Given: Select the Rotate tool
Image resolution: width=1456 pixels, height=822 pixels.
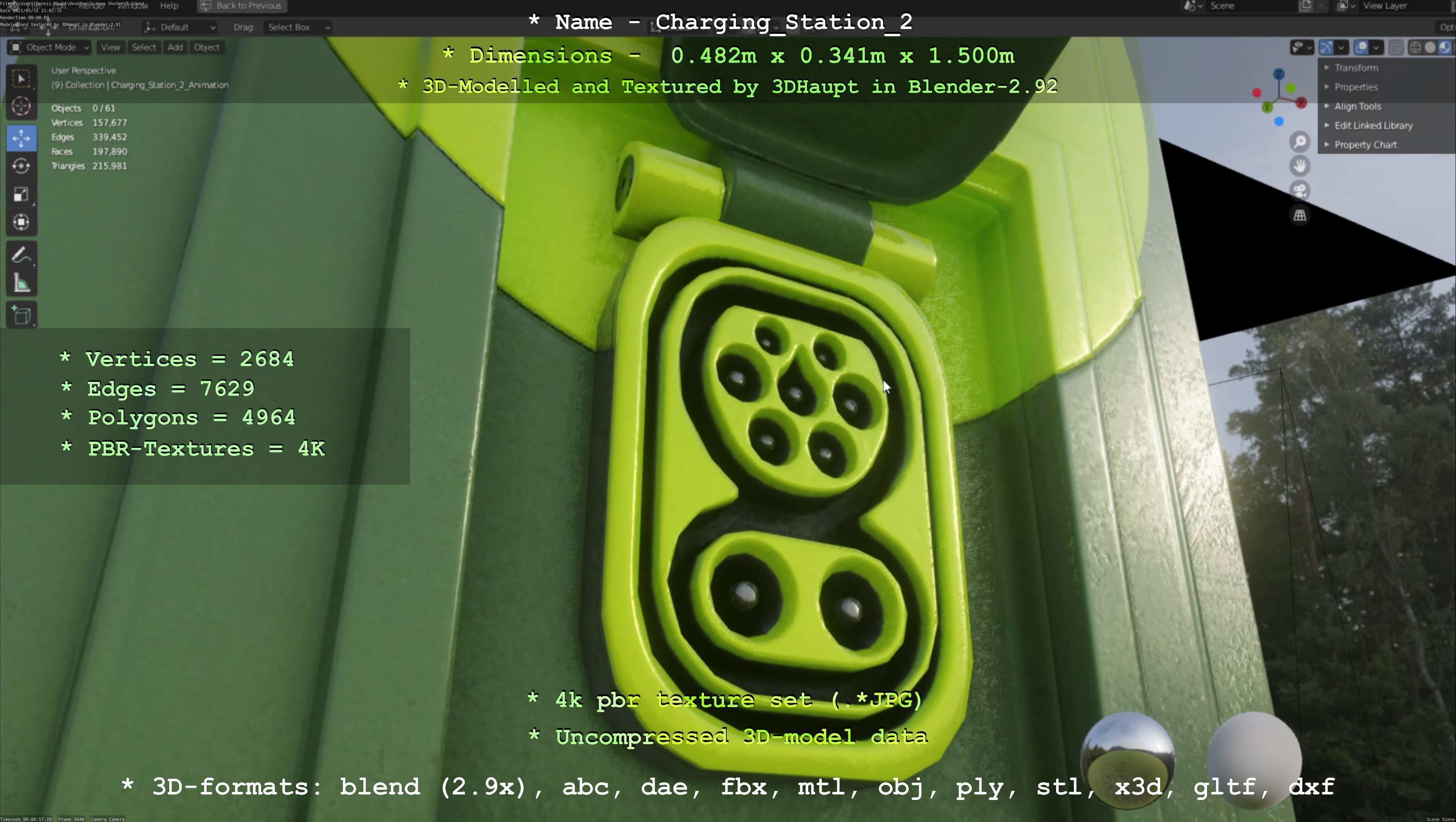Looking at the screenshot, I should coord(21,166).
